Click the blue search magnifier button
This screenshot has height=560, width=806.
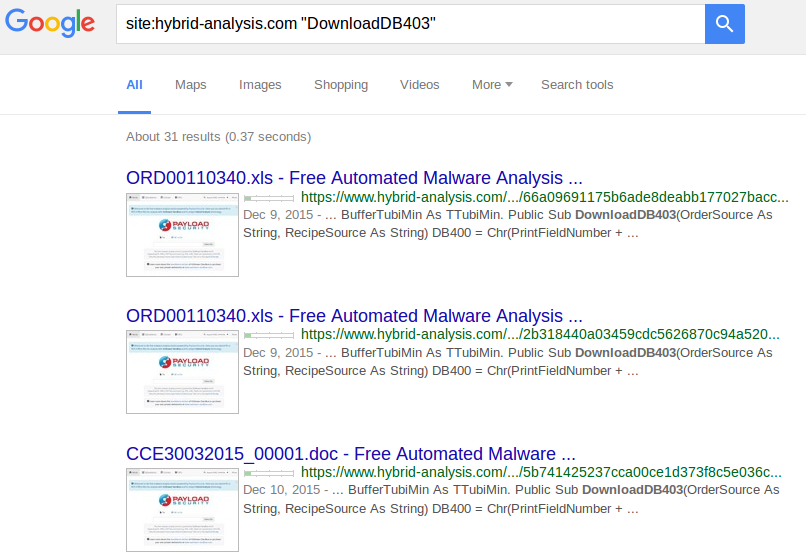click(724, 24)
